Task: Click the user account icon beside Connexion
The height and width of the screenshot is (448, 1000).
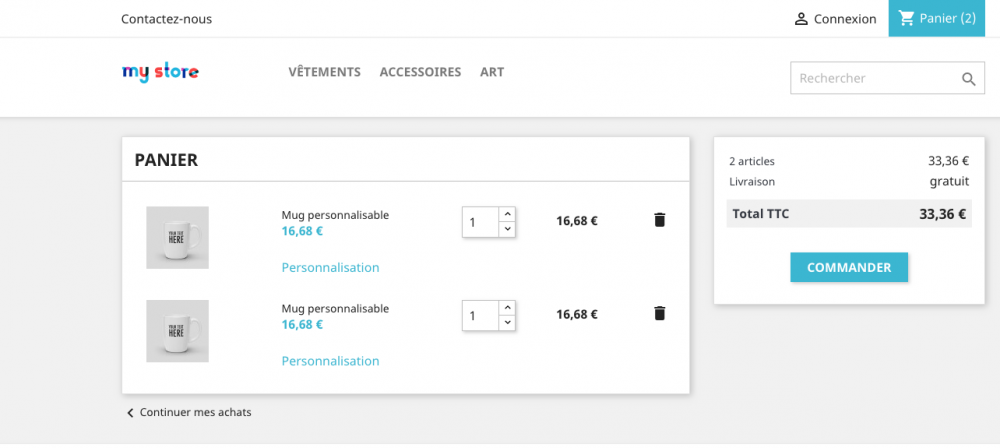Action: pos(801,19)
